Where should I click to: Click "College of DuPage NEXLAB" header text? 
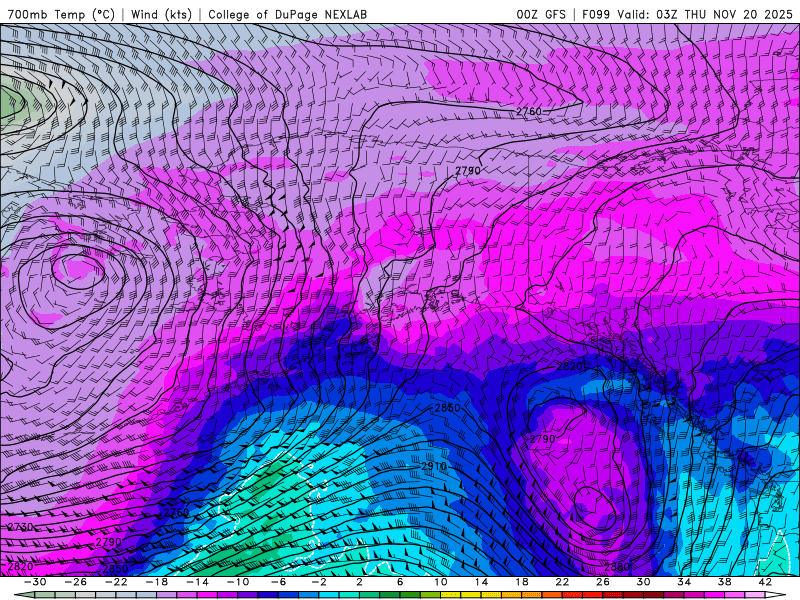tap(287, 14)
